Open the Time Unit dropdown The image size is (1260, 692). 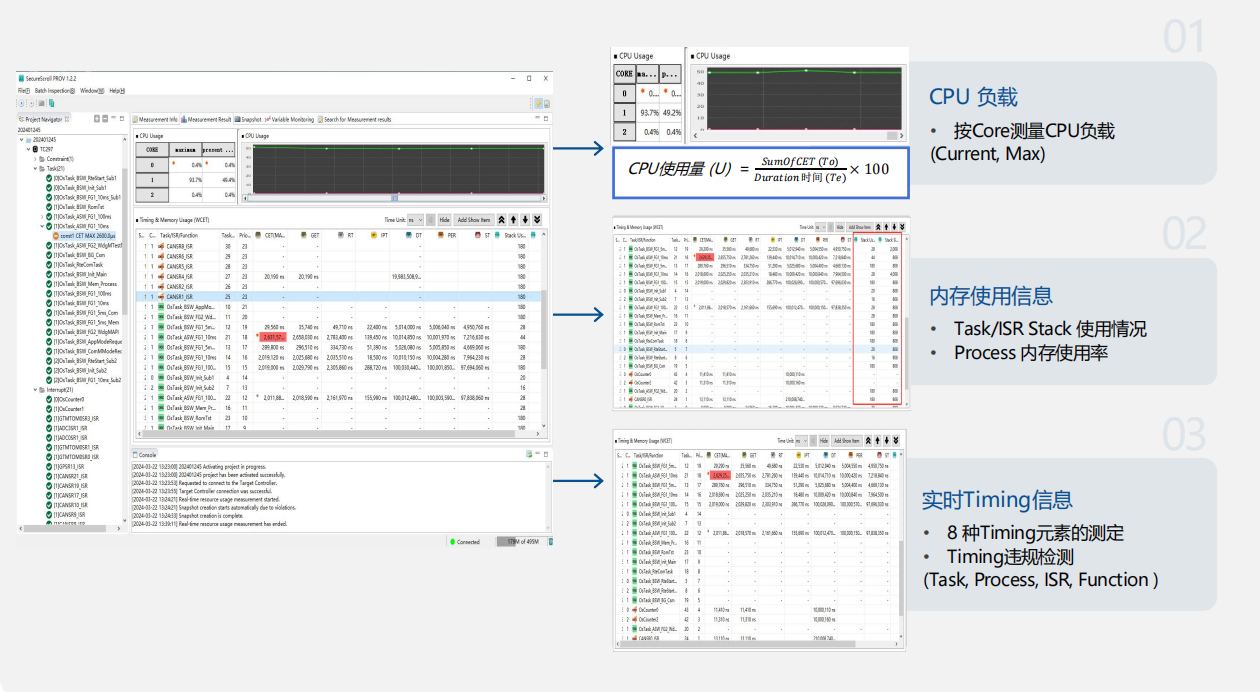point(416,220)
